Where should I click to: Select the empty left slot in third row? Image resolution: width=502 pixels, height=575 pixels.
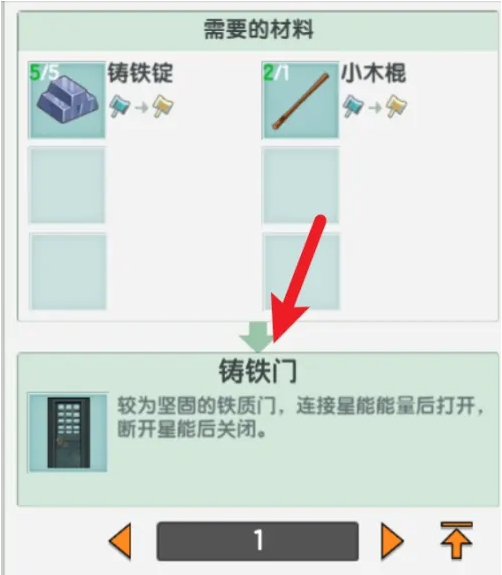[x=67, y=271]
